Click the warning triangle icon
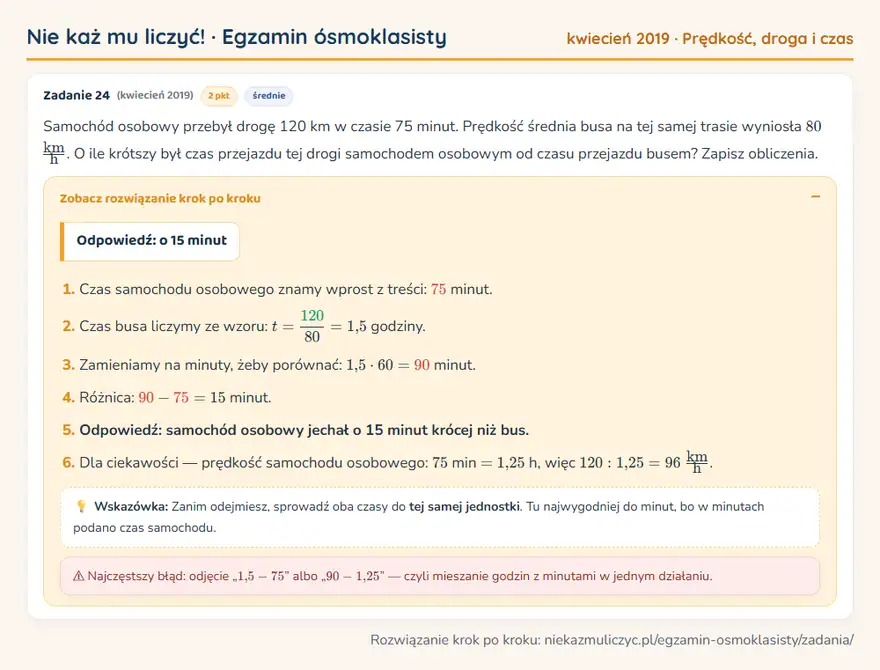 tap(79, 576)
